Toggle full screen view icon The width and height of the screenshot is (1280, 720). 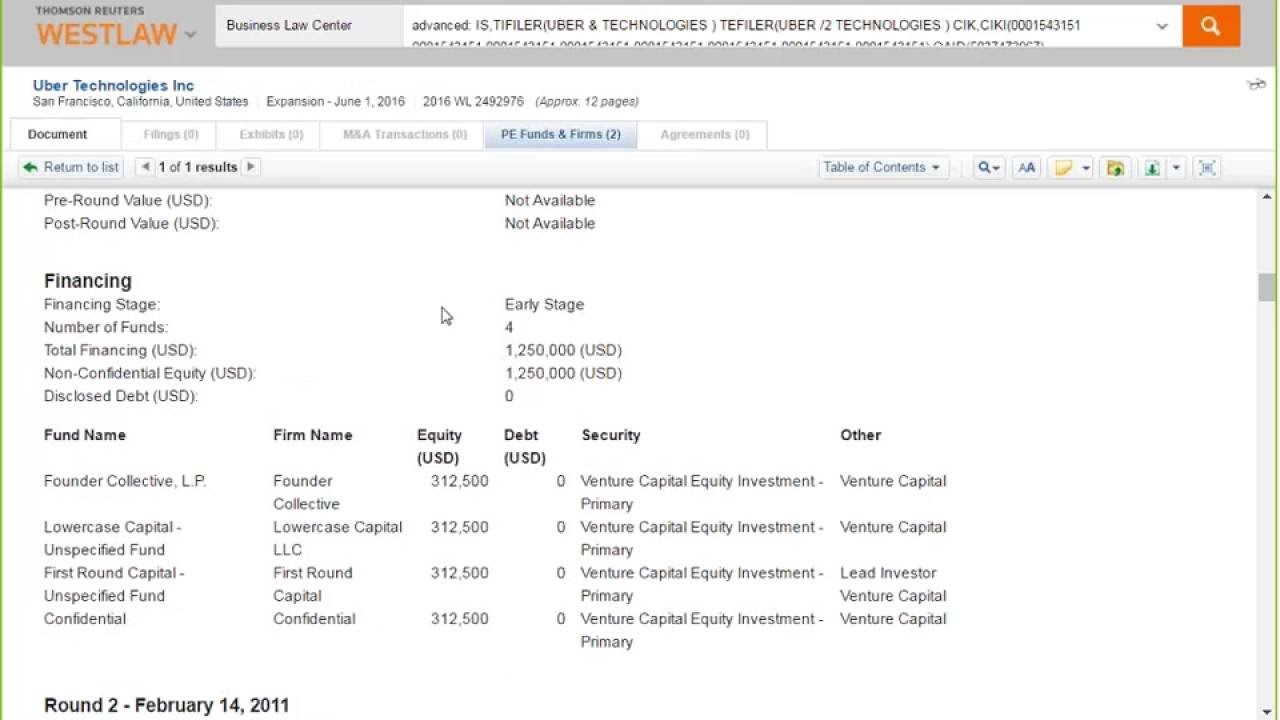pyautogui.click(x=1207, y=168)
